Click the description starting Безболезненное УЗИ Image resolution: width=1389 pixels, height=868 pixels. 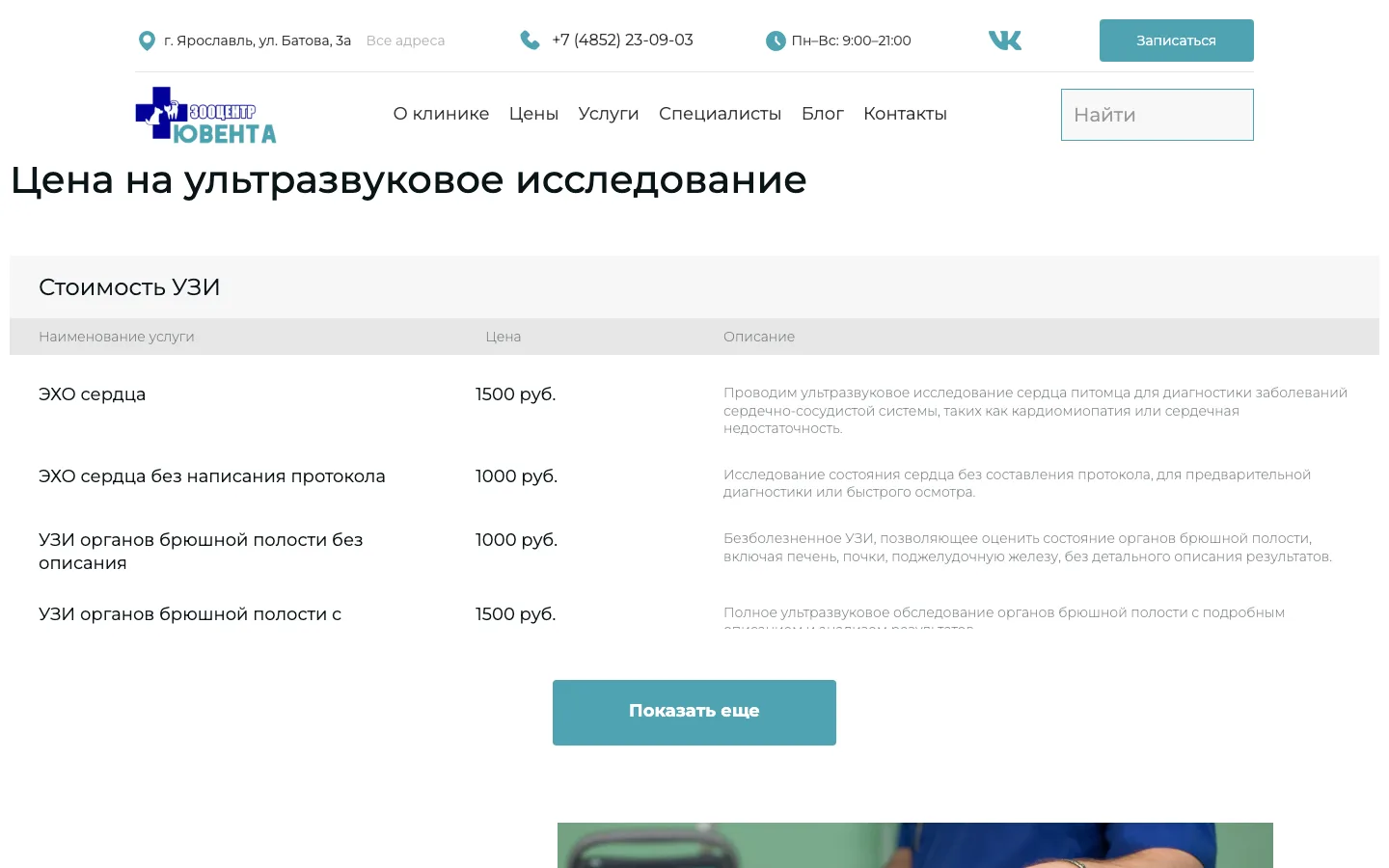(1028, 548)
